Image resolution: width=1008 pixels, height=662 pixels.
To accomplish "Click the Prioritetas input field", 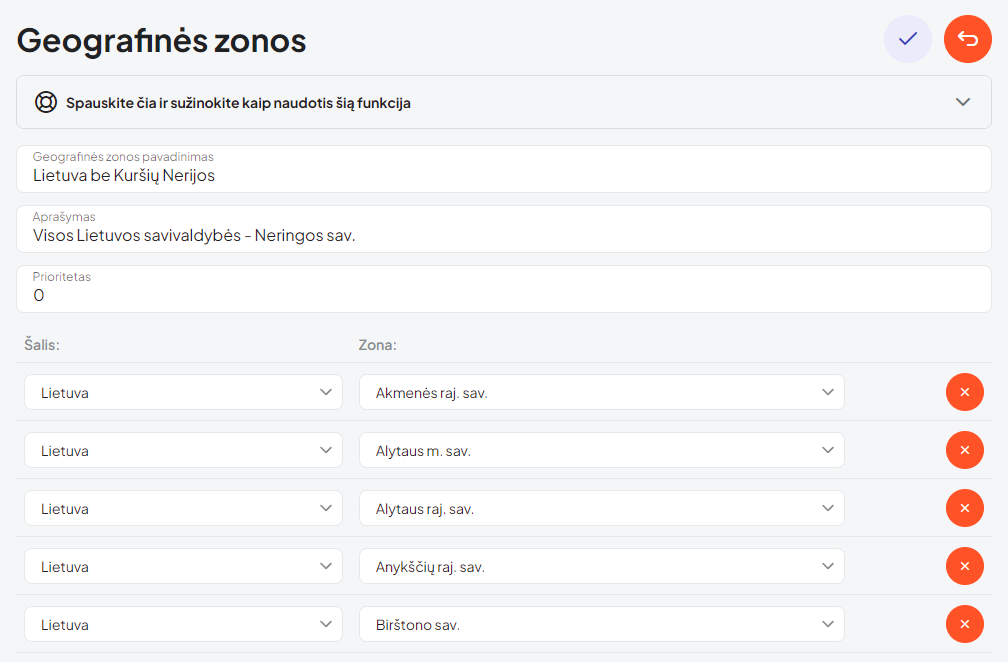I will [x=503, y=295].
